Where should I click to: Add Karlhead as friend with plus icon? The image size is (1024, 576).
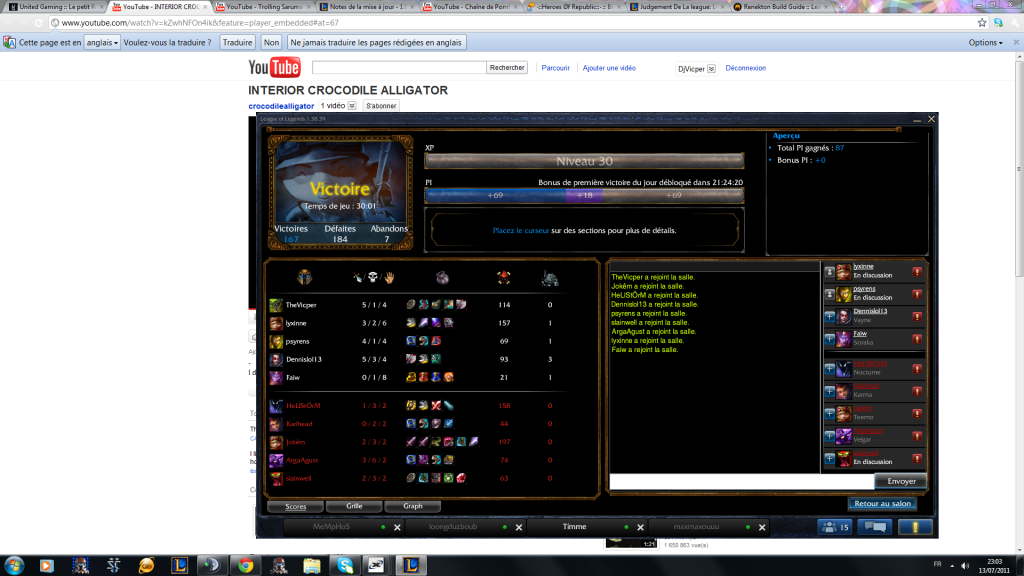829,391
